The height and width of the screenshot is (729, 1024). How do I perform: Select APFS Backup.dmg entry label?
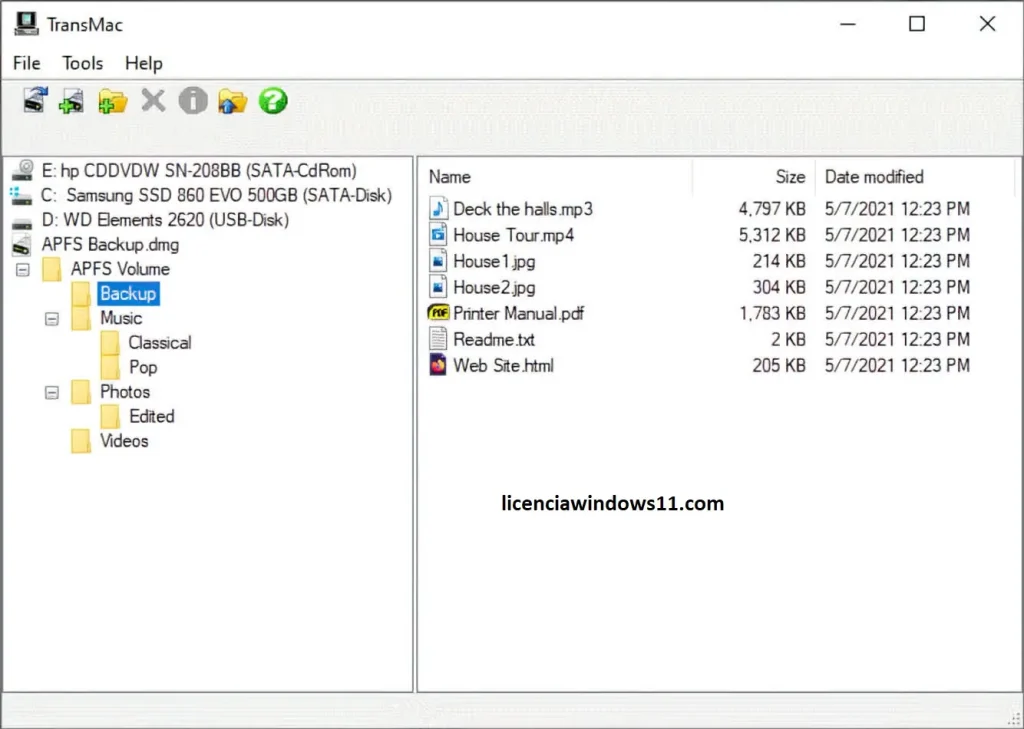coord(110,245)
